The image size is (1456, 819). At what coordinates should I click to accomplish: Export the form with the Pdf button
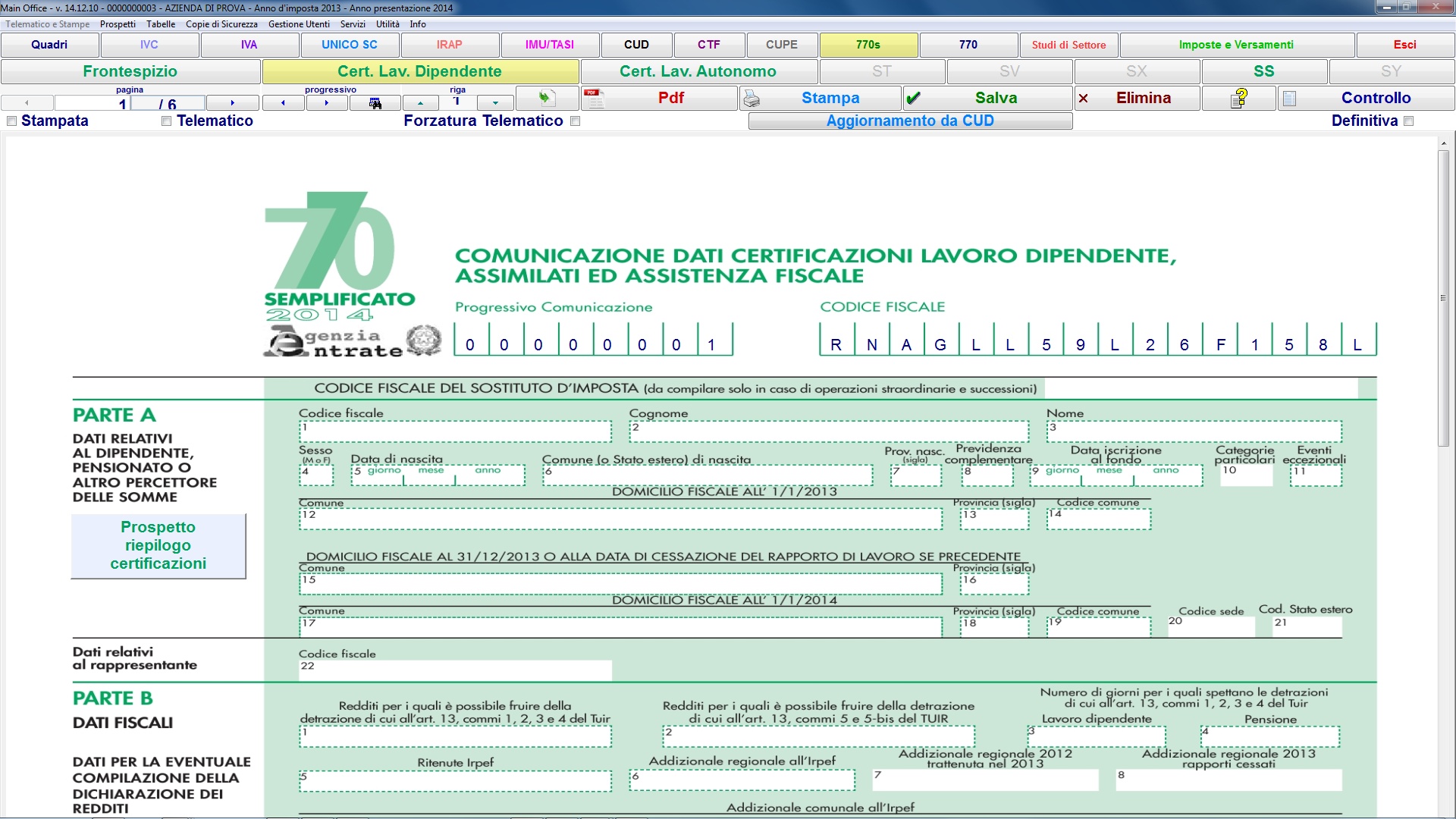pos(659,98)
